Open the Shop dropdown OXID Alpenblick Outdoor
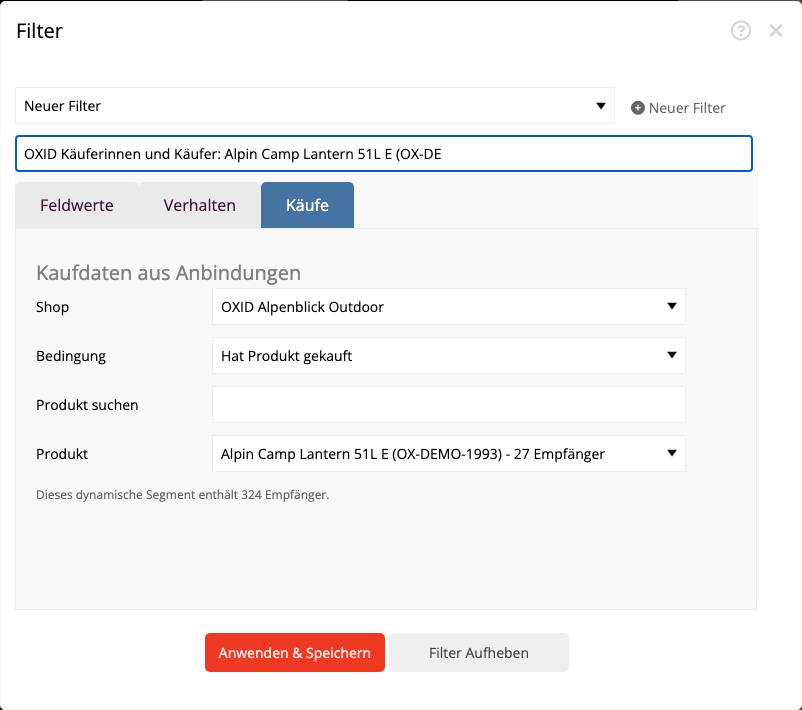The height and width of the screenshot is (710, 802). click(449, 306)
